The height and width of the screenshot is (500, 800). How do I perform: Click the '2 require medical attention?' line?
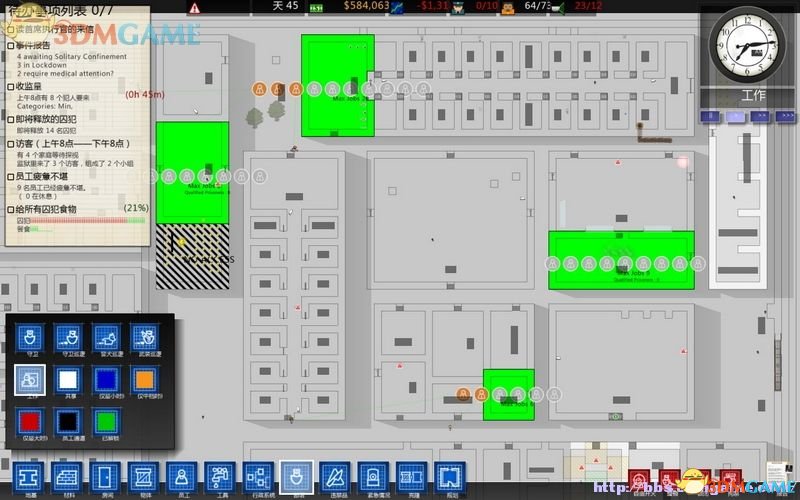coord(65,73)
